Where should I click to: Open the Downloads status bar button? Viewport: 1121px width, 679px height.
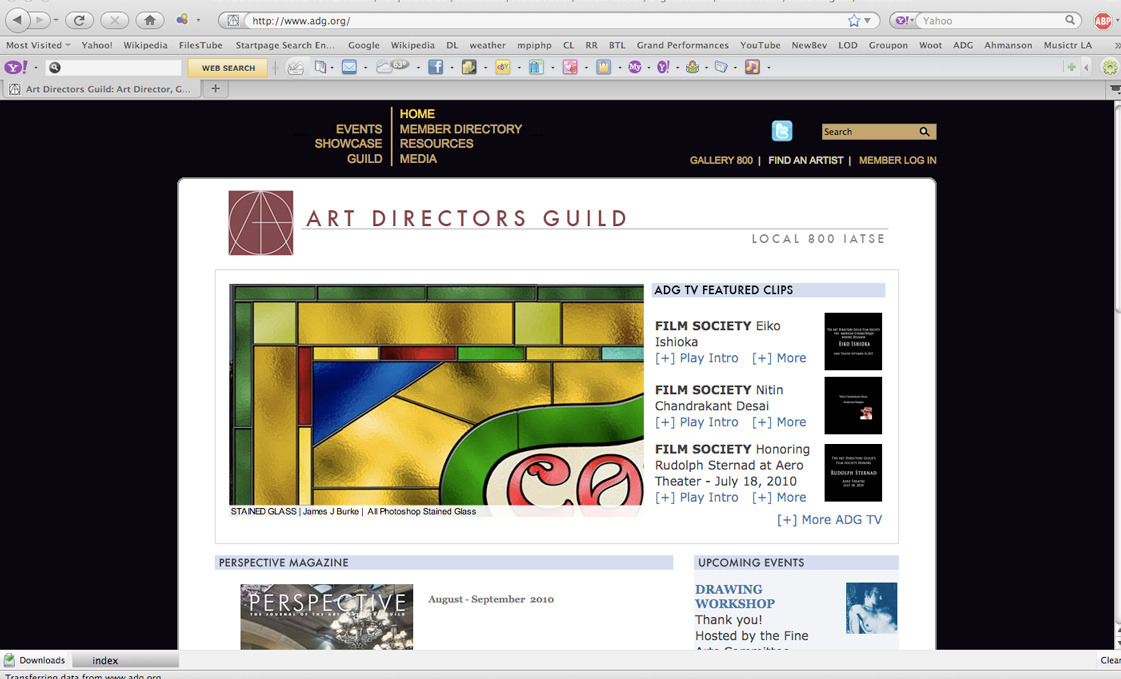(34, 660)
